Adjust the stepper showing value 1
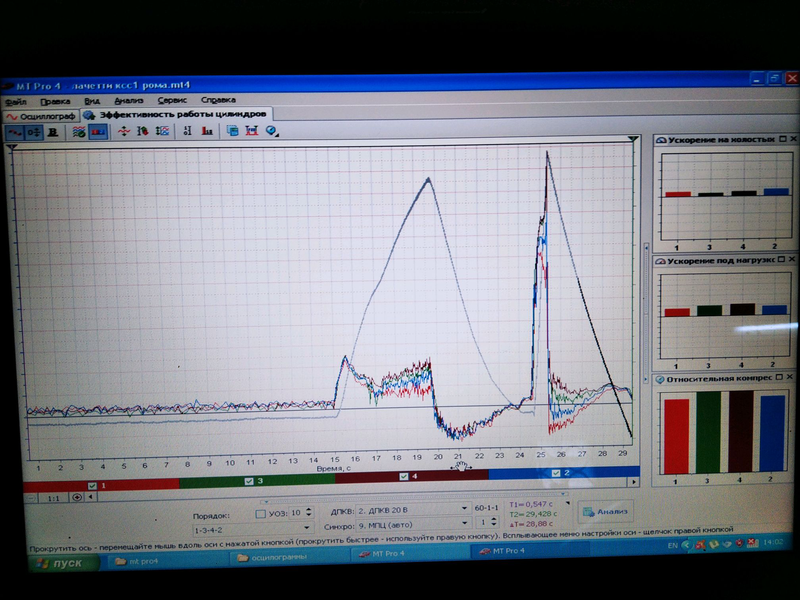800x600 pixels. 494,522
